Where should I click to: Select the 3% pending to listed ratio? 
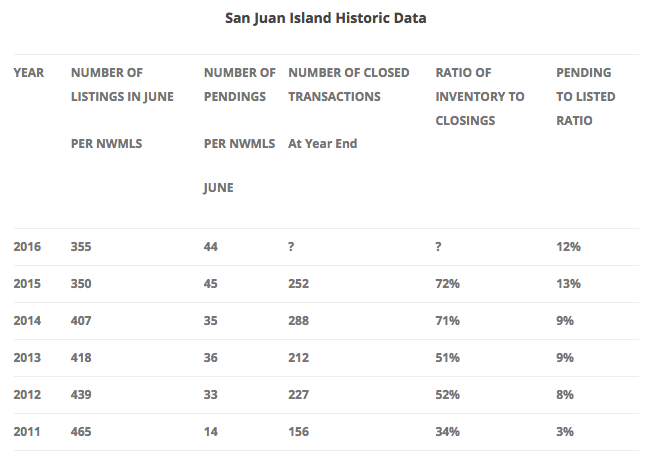(x=565, y=432)
